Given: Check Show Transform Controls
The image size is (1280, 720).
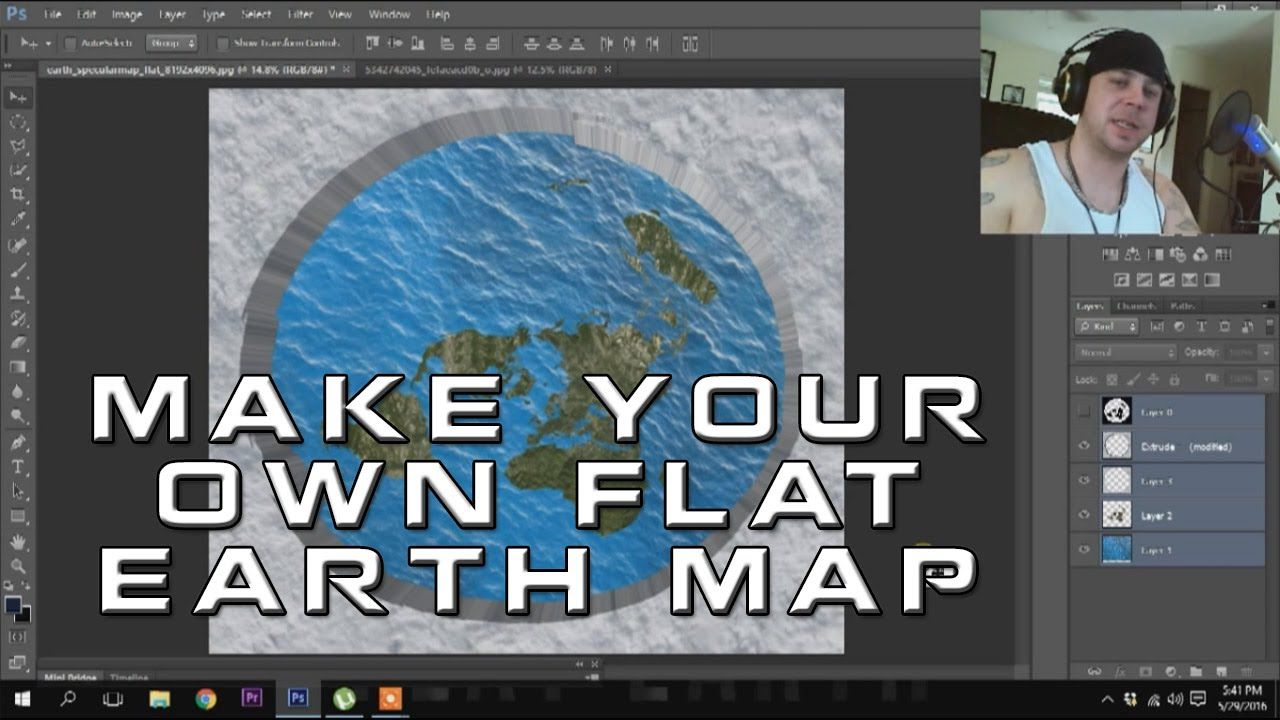Looking at the screenshot, I should point(222,44).
